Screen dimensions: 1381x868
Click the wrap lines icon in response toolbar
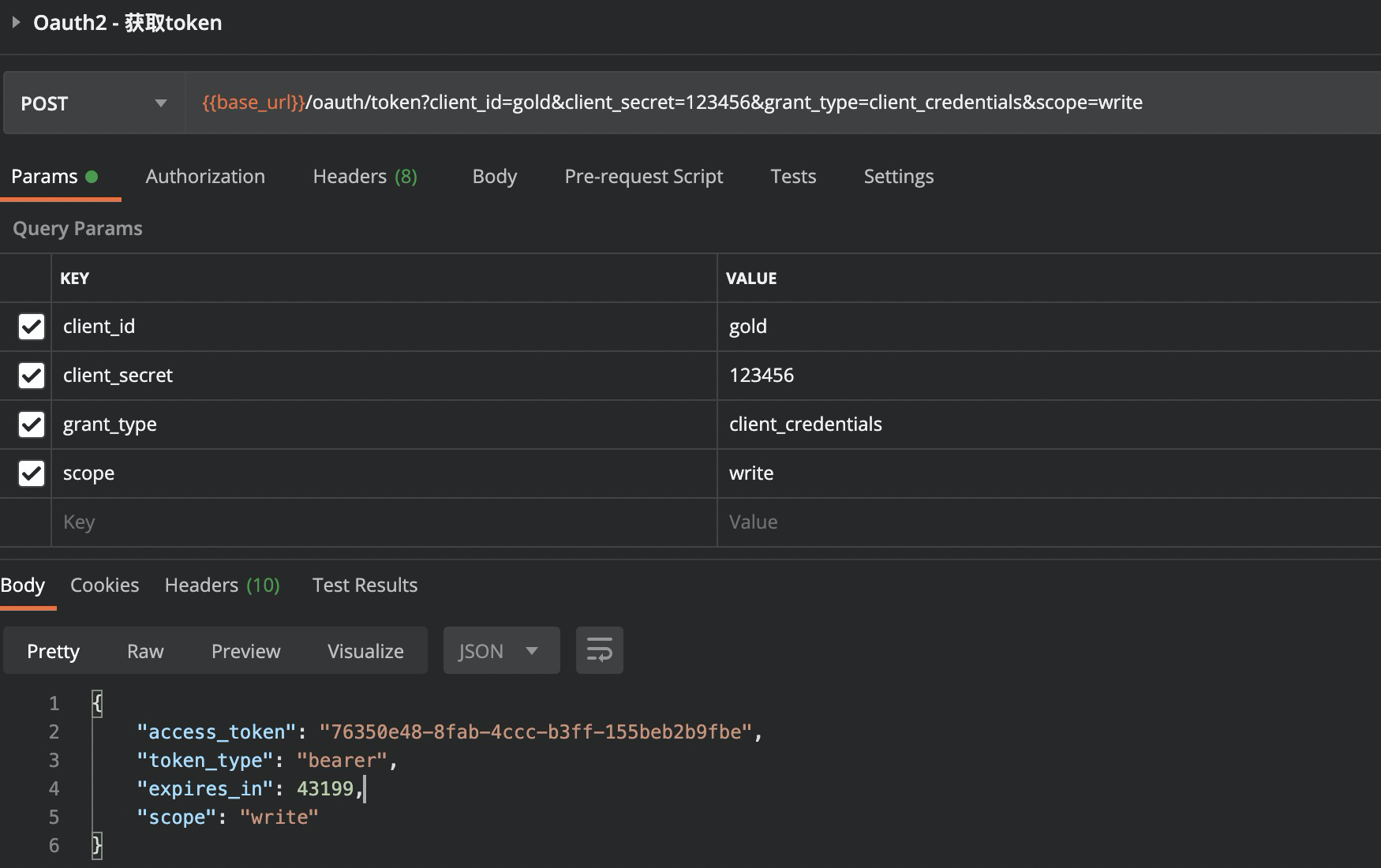[x=599, y=651]
